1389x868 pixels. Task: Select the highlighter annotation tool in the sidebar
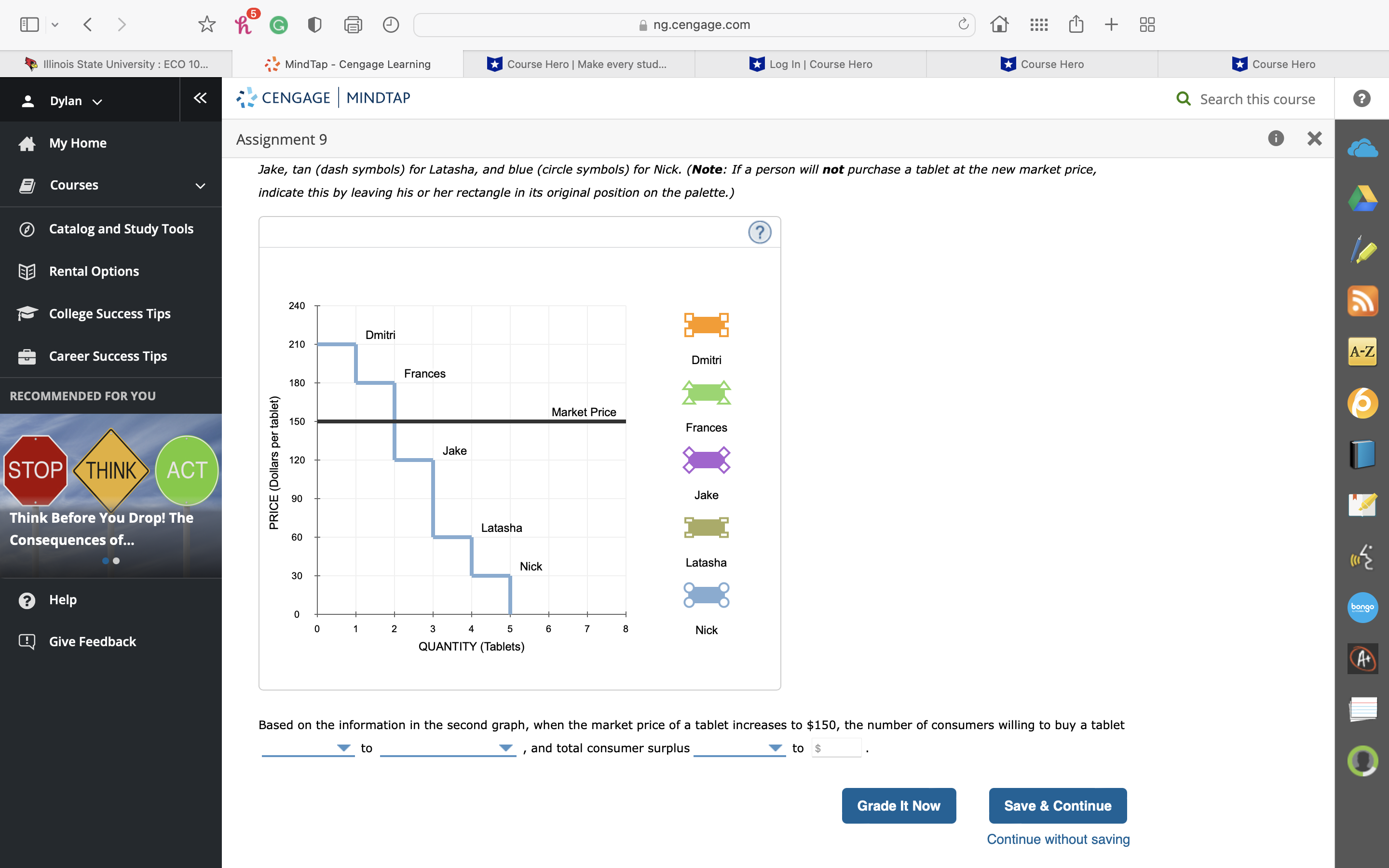[x=1362, y=250]
